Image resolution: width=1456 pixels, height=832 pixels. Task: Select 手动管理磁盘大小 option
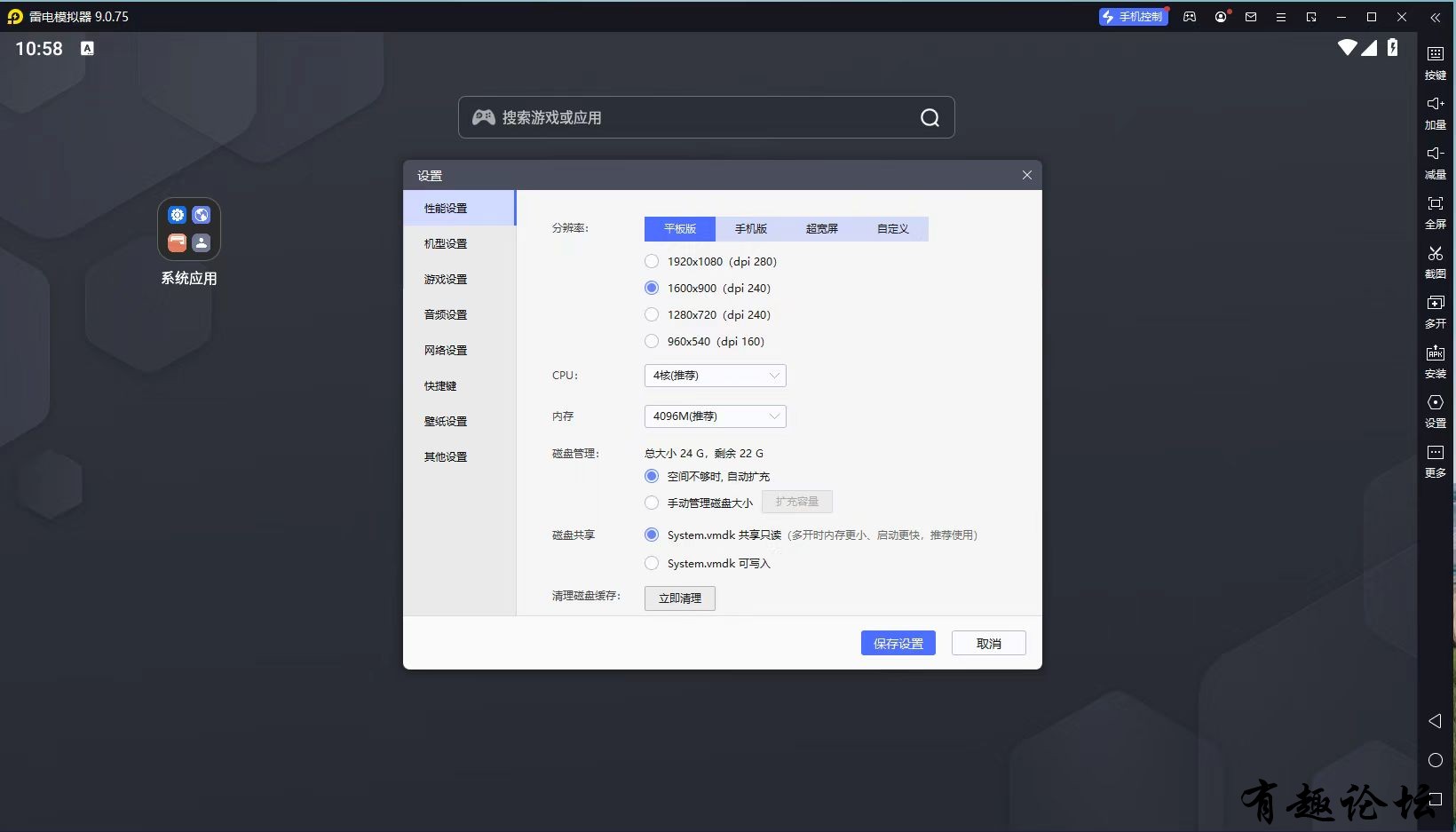tap(652, 503)
